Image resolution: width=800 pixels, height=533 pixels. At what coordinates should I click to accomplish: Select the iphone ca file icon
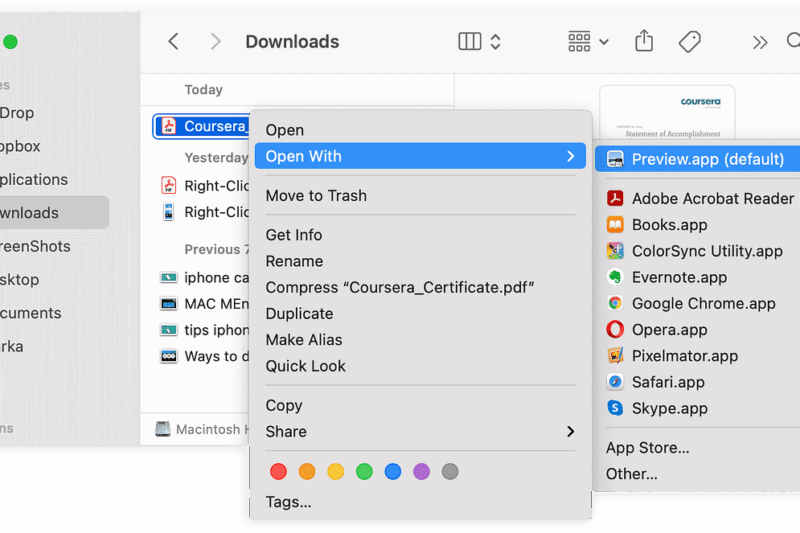coord(169,277)
